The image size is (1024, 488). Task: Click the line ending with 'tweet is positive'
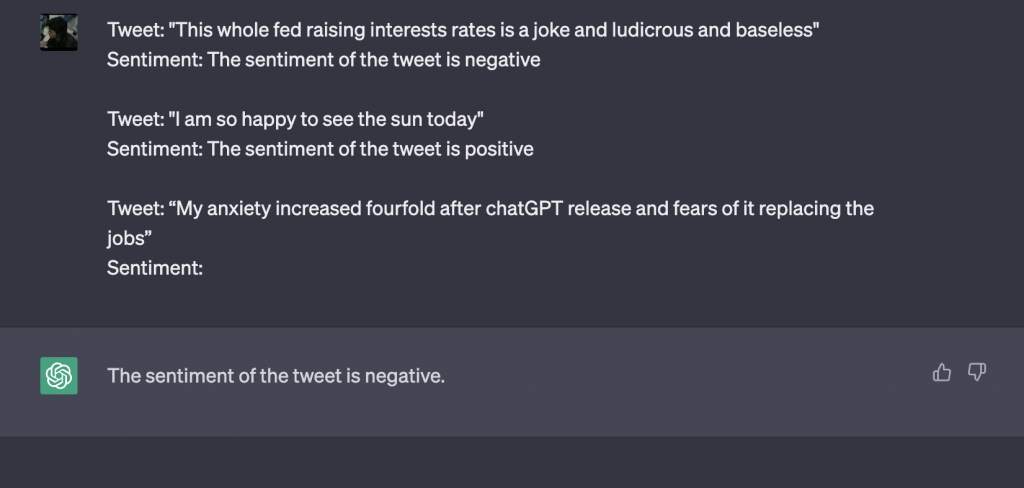click(x=320, y=149)
